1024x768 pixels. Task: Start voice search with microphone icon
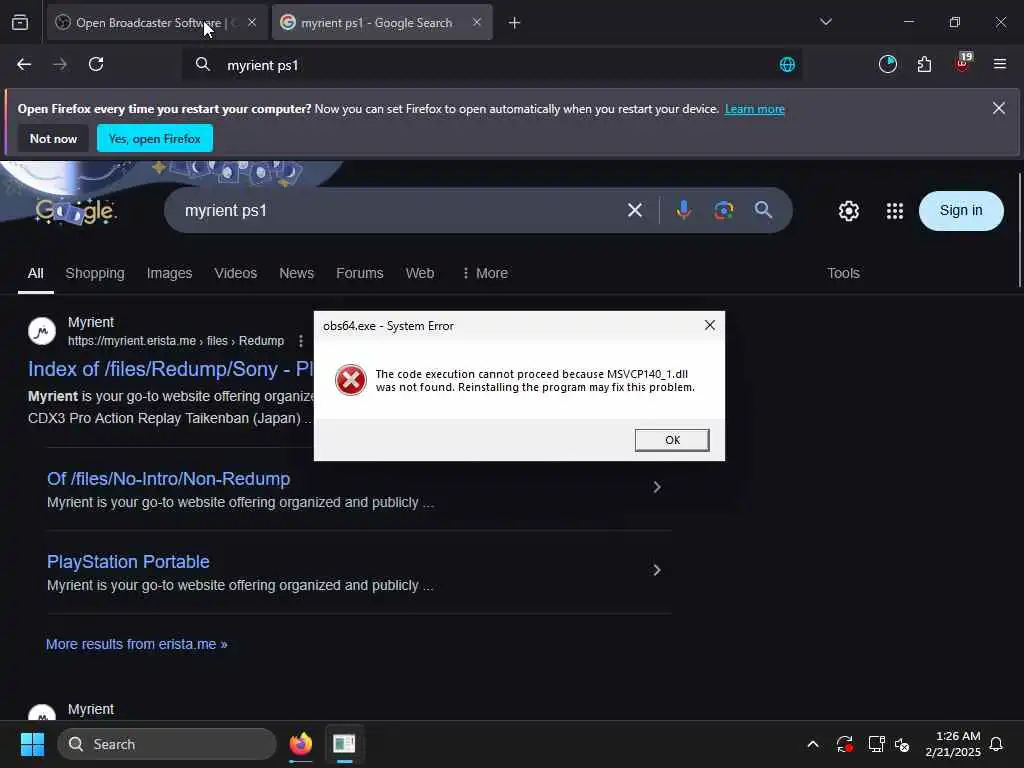pos(684,210)
